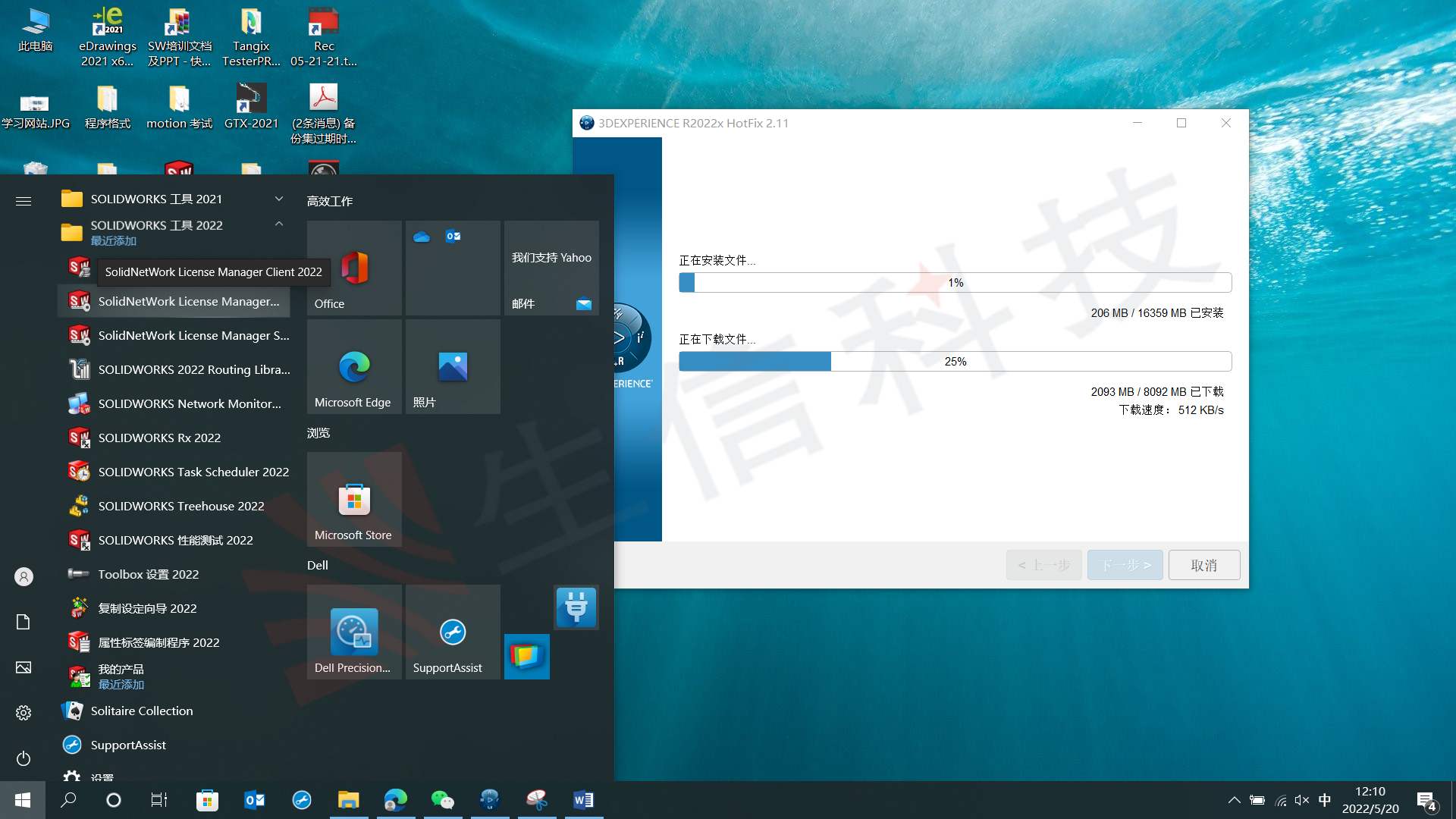1456x819 pixels.
Task: Open SOLIDWORKS Treehouse 2022
Action: (x=174, y=506)
